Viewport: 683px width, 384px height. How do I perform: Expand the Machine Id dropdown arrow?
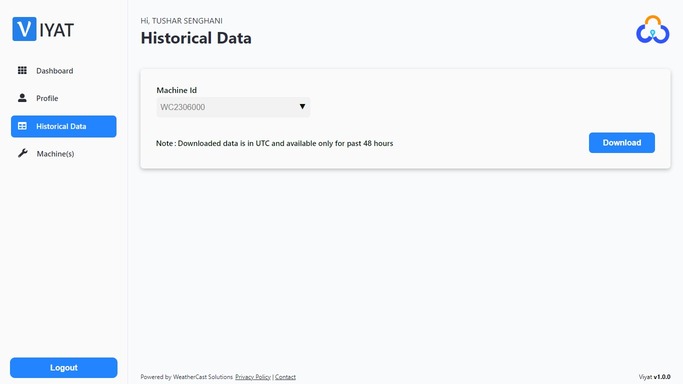302,107
